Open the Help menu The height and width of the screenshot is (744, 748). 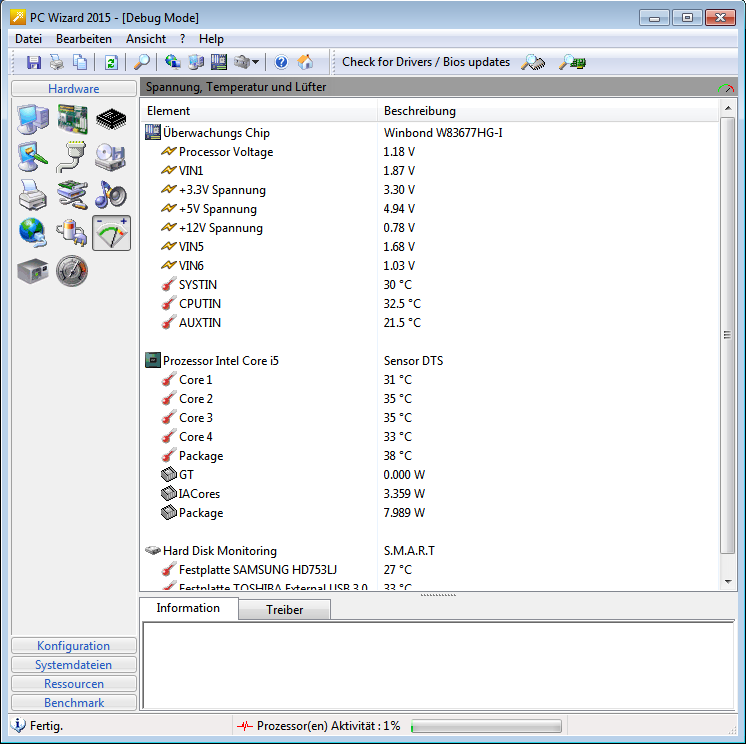click(211, 39)
